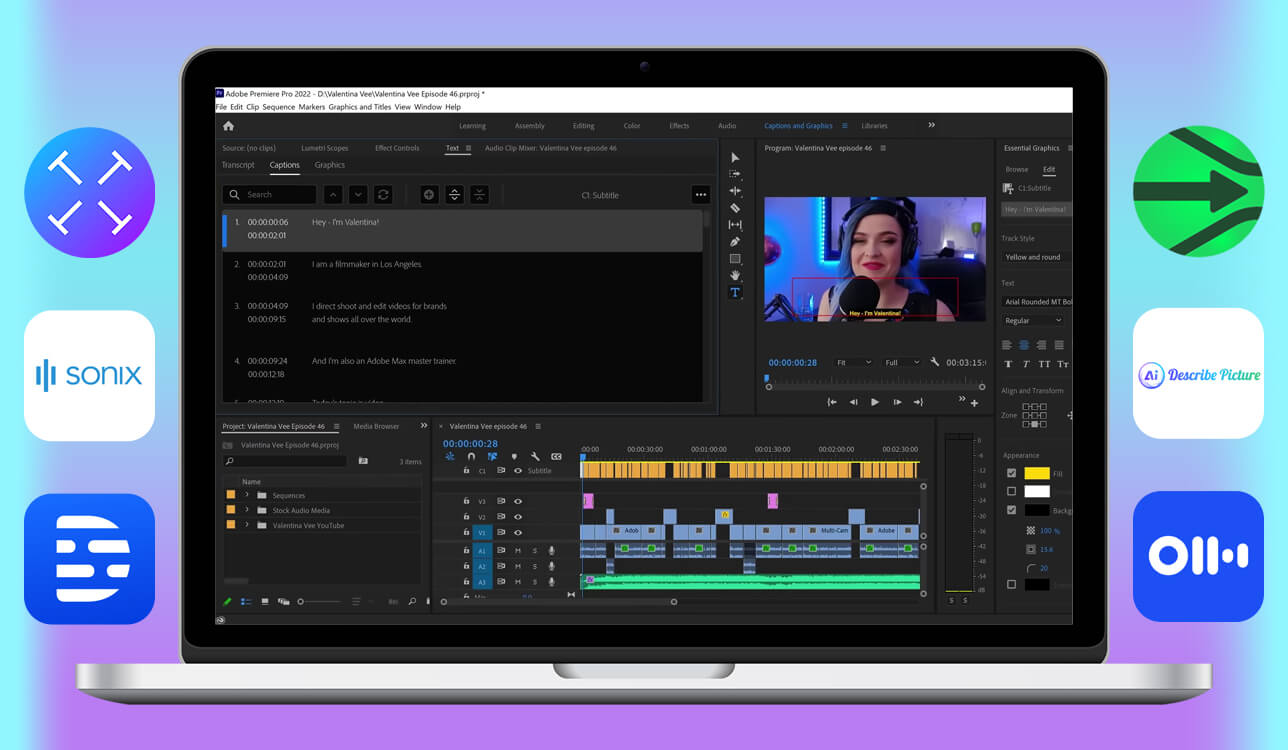The image size is (1288, 750).
Task: Enable the Stroke checkbox beside the white swatch
Action: pos(1011,491)
